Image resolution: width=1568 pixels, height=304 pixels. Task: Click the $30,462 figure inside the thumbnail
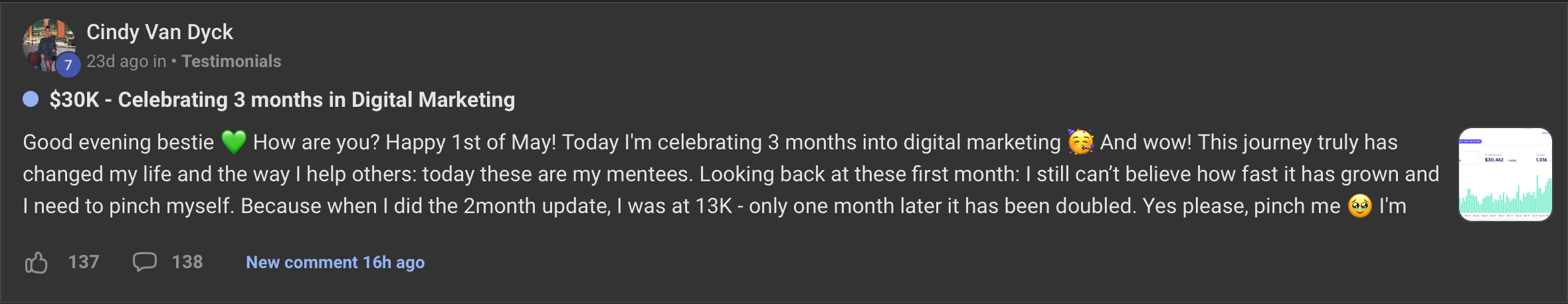click(x=1494, y=160)
